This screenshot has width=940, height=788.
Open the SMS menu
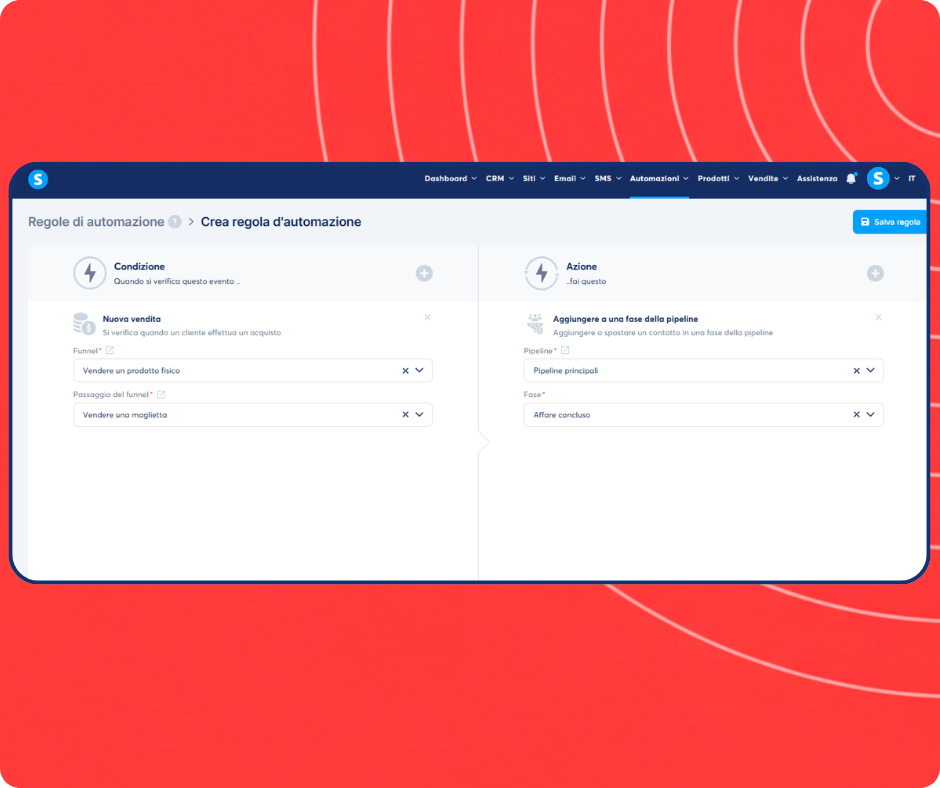(607, 179)
